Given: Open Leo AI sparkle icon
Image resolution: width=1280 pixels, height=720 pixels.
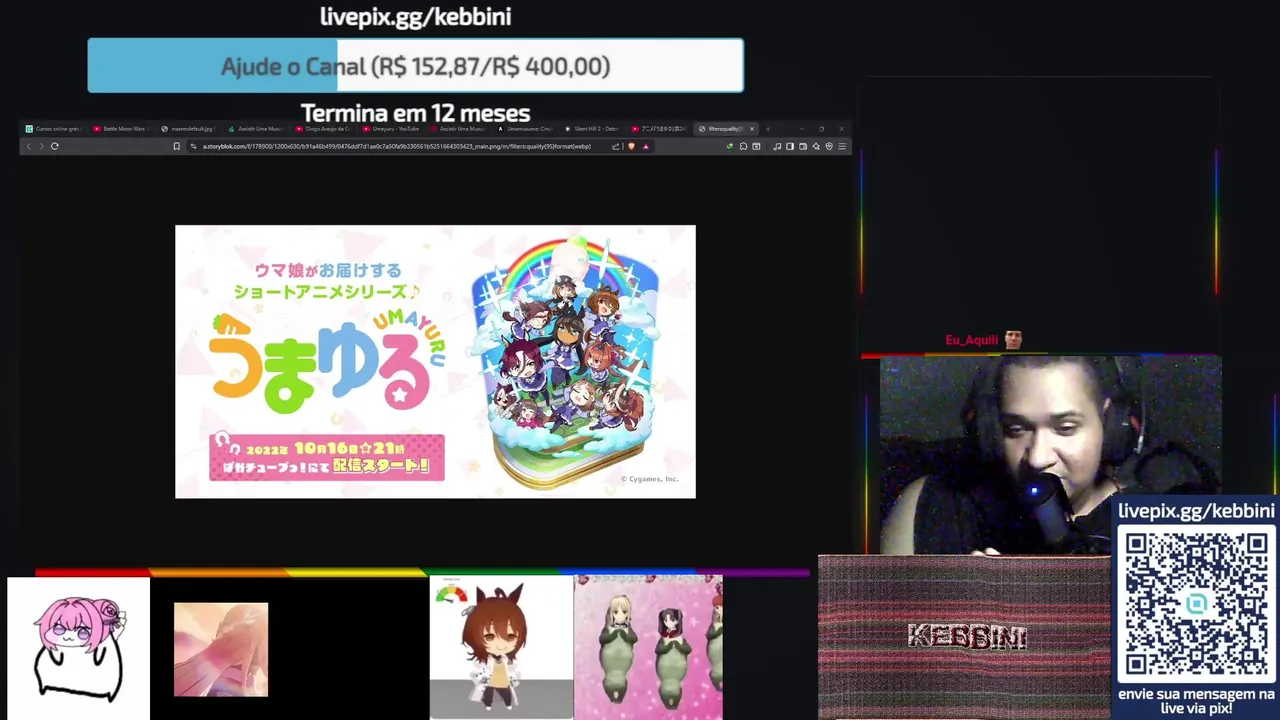Looking at the screenshot, I should (816, 146).
